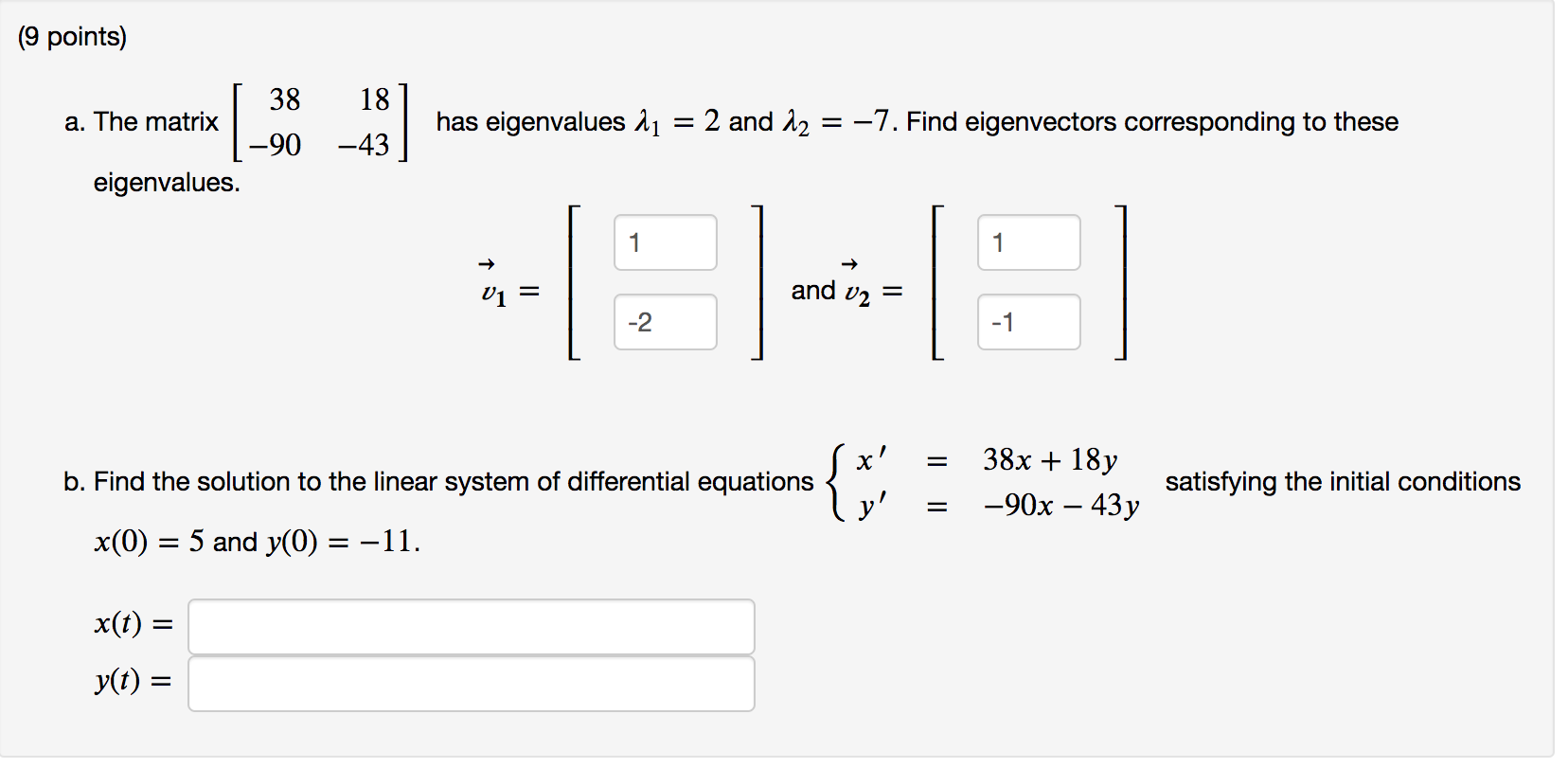This screenshot has width=1568, height=768.
Task: Click the matrix with entries 38 and 18
Action: (x=317, y=121)
